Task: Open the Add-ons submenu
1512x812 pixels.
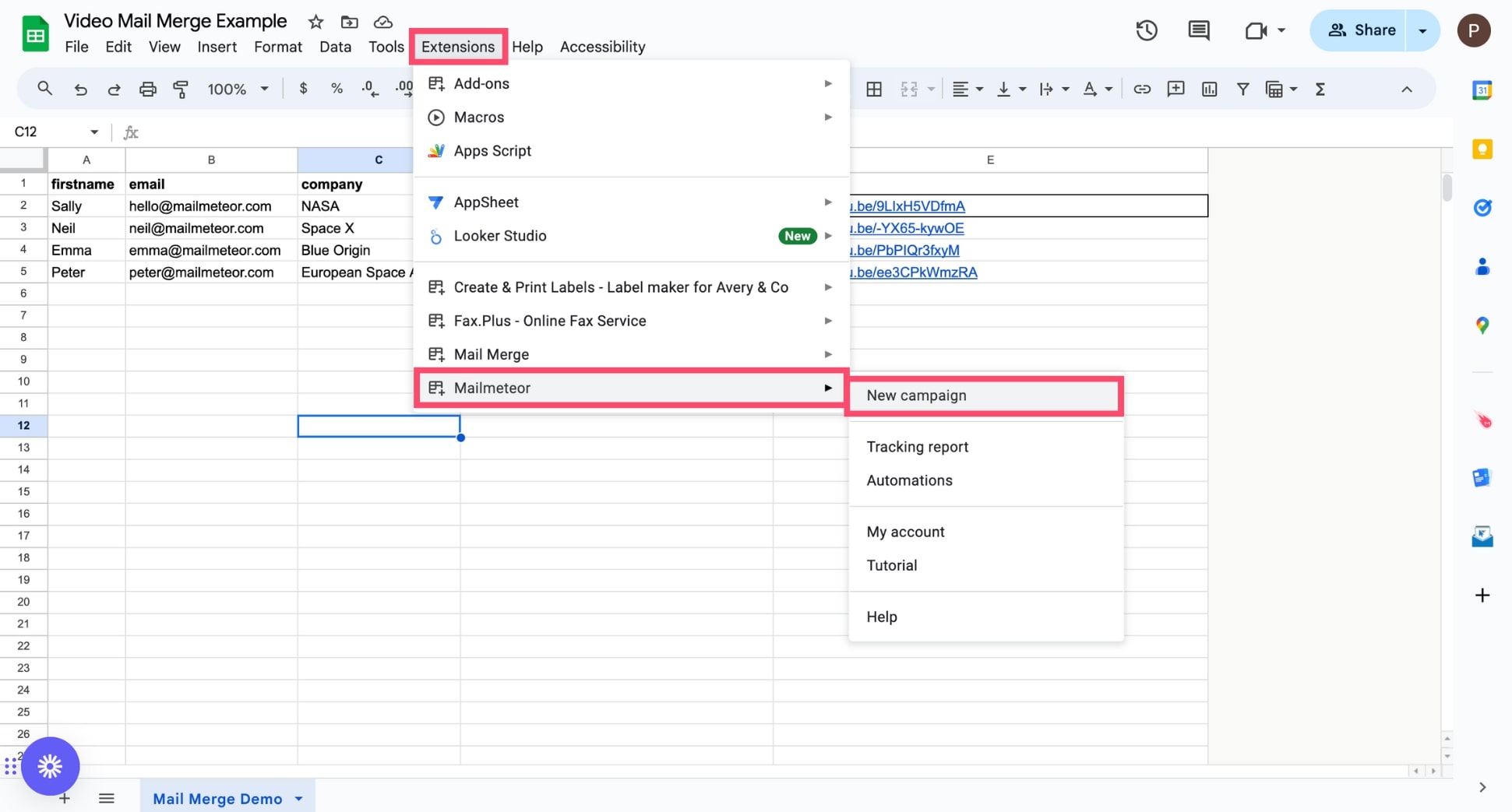Action: pyautogui.click(x=631, y=83)
